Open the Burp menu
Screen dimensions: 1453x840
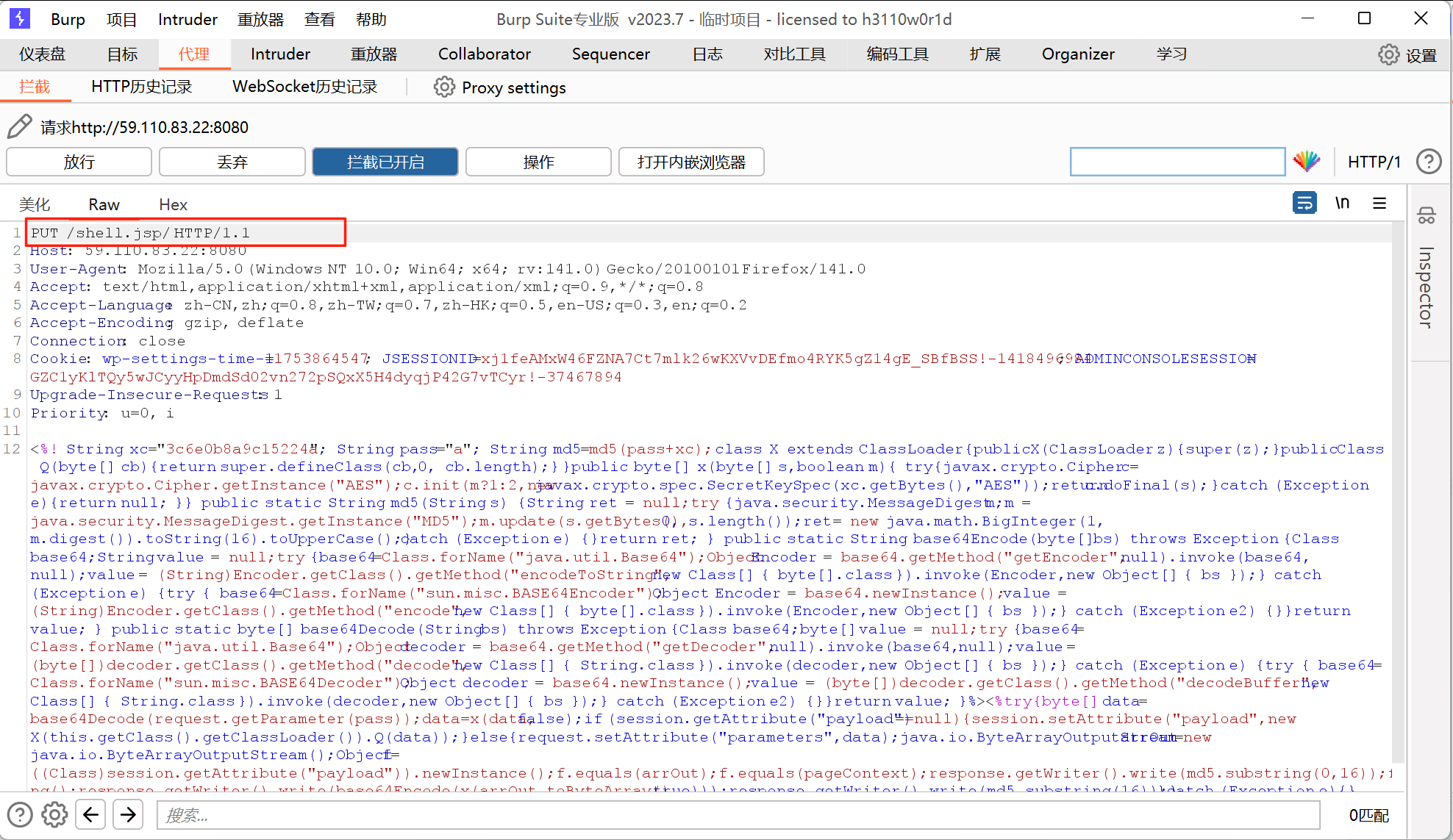(x=68, y=19)
